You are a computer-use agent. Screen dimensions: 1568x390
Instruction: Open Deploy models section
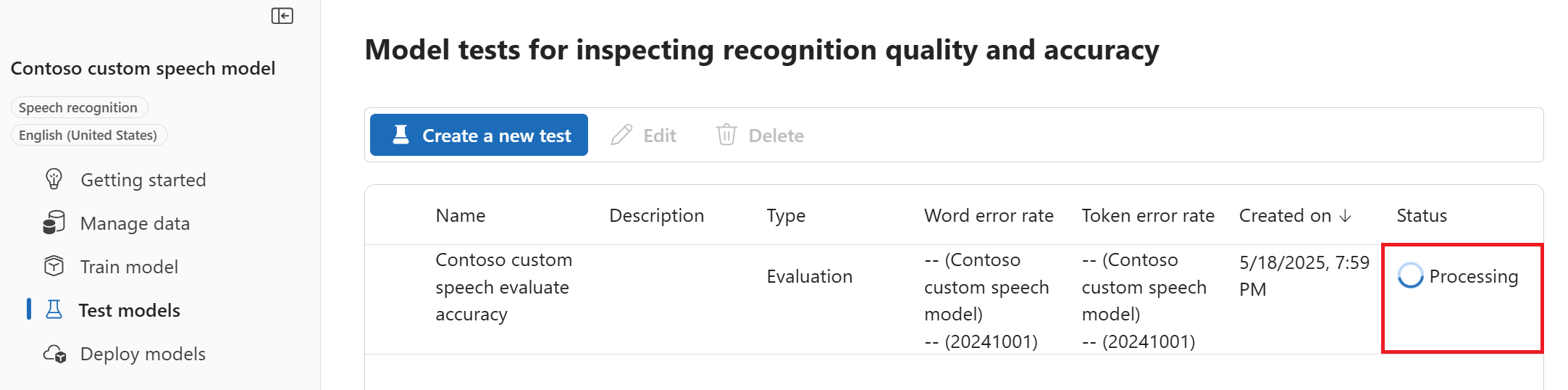tap(143, 354)
